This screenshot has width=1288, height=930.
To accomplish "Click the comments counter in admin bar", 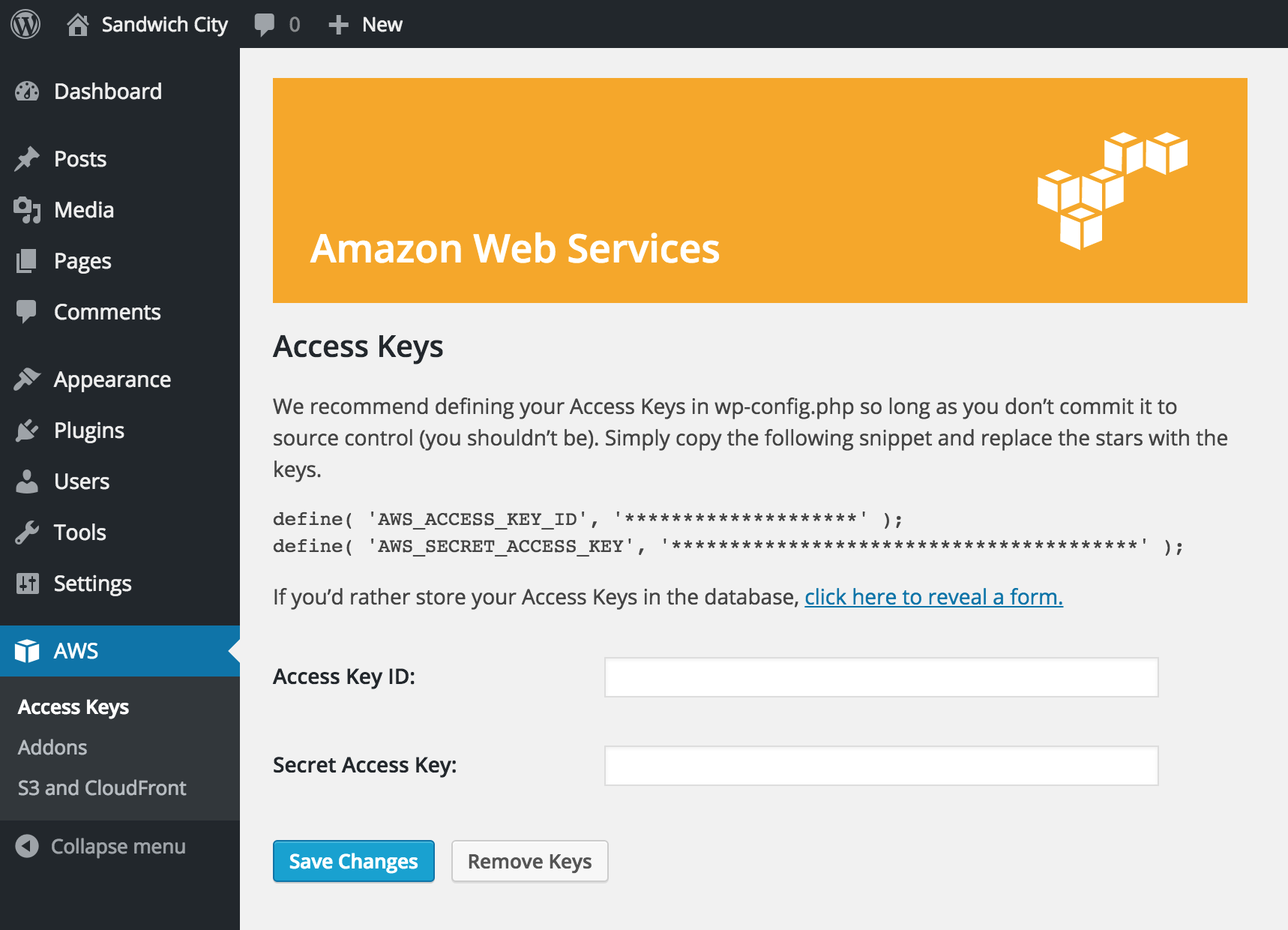I will pyautogui.click(x=276, y=23).
